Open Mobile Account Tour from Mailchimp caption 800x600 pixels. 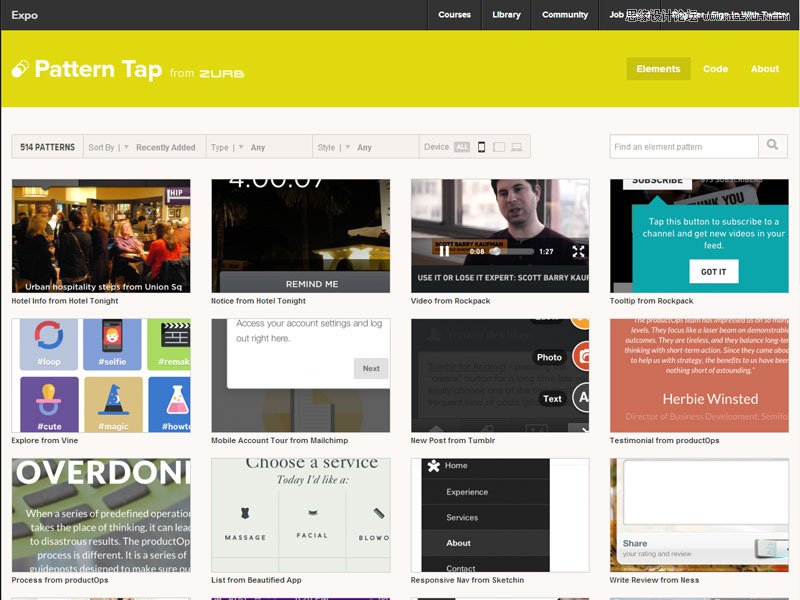(280, 440)
